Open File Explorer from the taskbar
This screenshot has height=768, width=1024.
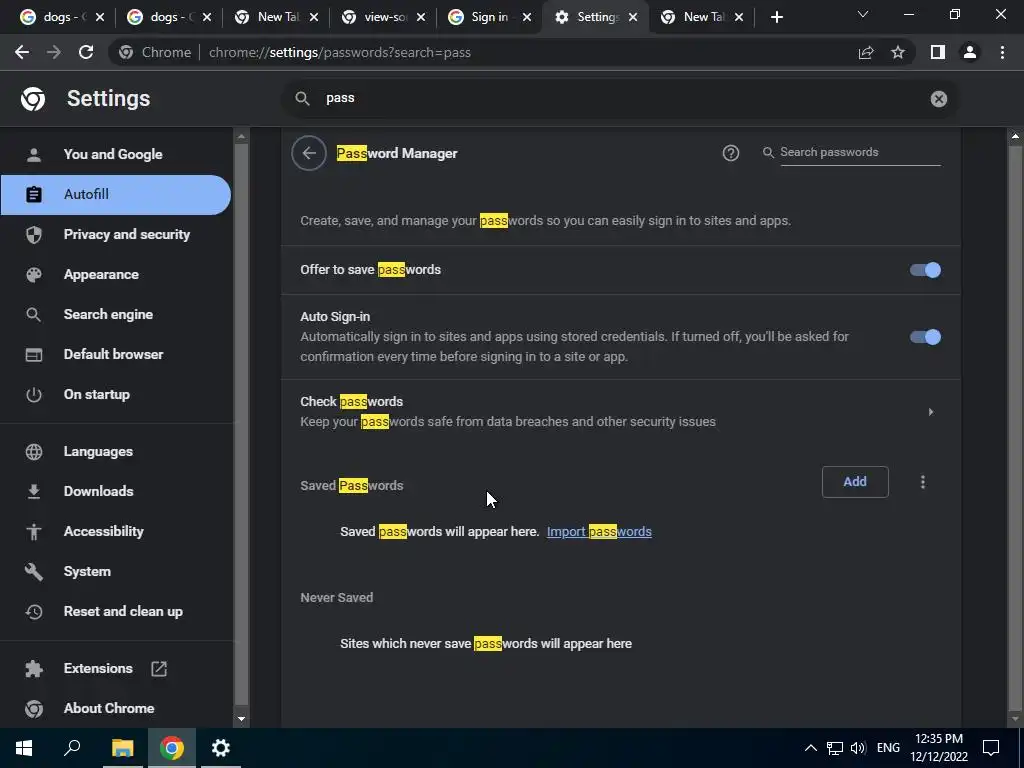pyautogui.click(x=122, y=748)
